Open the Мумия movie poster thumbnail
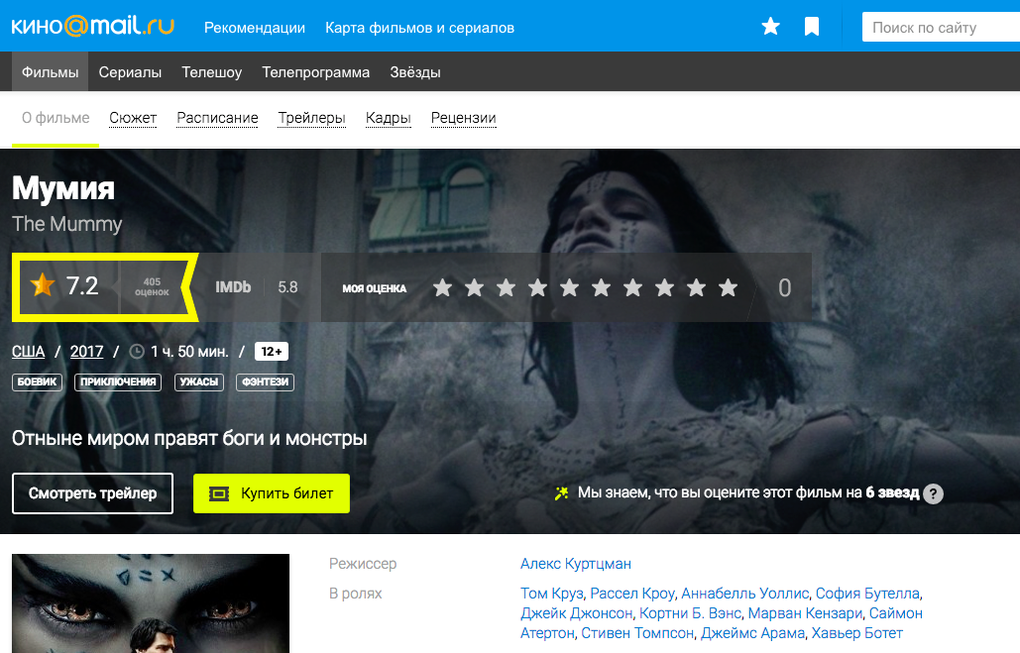The height and width of the screenshot is (653, 1020). [150, 604]
